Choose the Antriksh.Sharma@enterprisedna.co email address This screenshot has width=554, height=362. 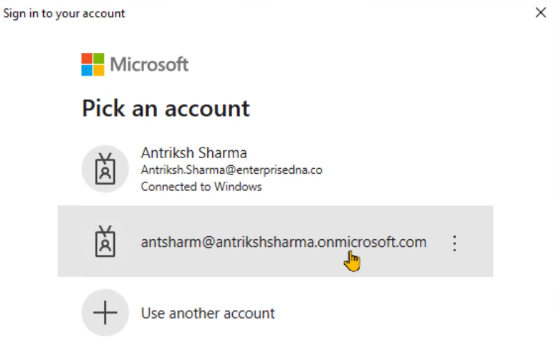231,170
